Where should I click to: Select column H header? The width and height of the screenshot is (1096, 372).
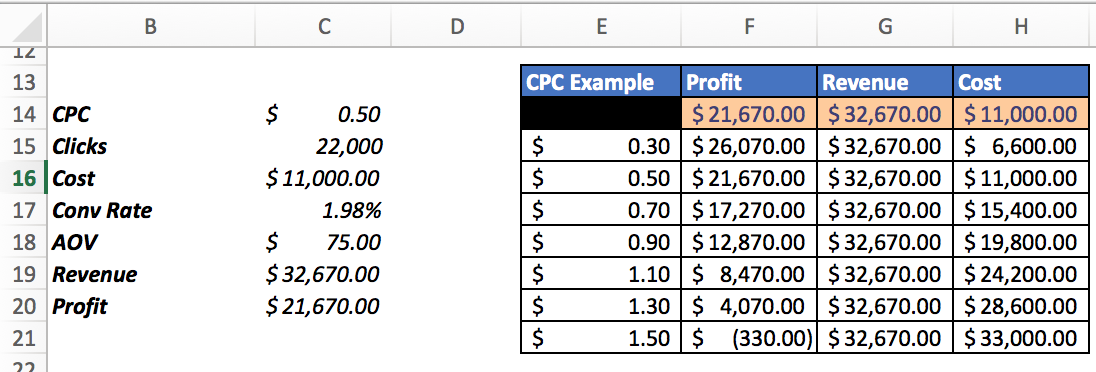[1021, 27]
